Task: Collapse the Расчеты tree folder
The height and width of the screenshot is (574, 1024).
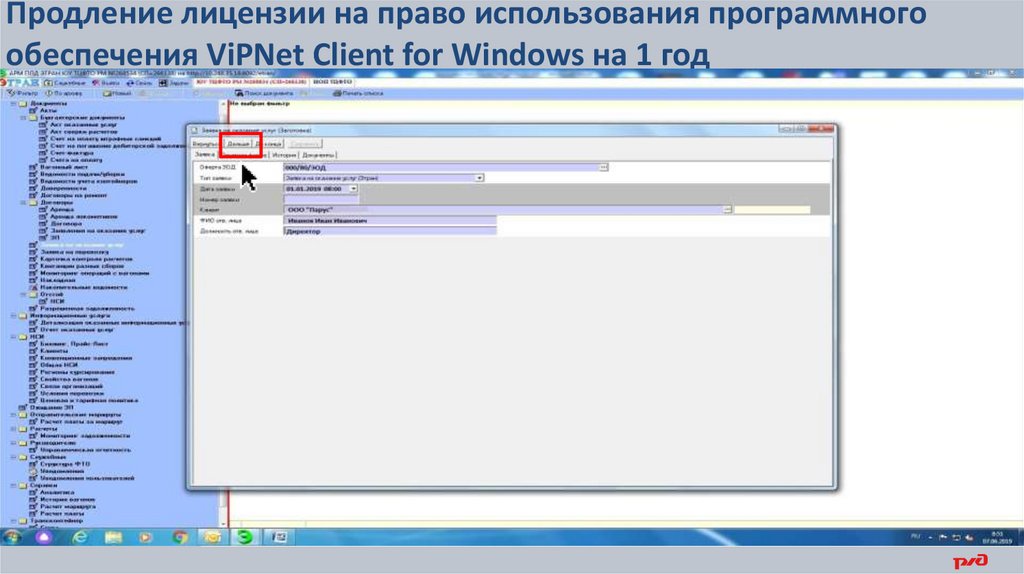Action: [12, 429]
